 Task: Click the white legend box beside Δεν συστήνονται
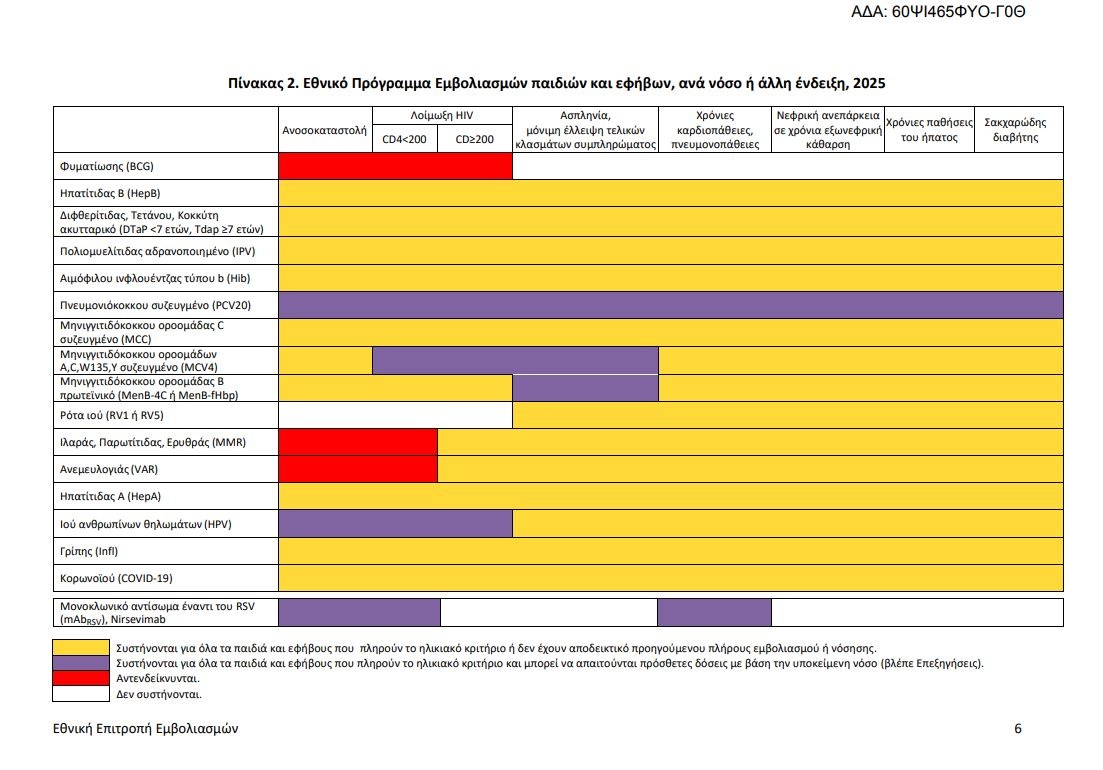point(83,692)
